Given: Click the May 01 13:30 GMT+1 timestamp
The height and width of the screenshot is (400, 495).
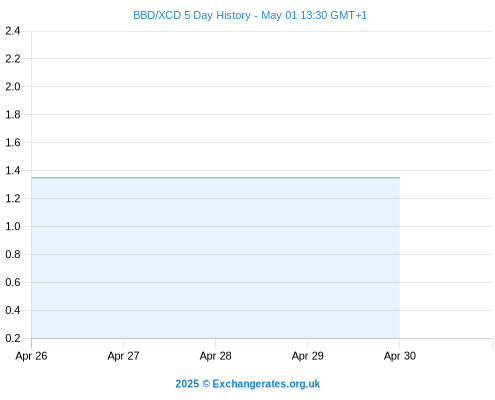Looking at the screenshot, I should [314, 15].
